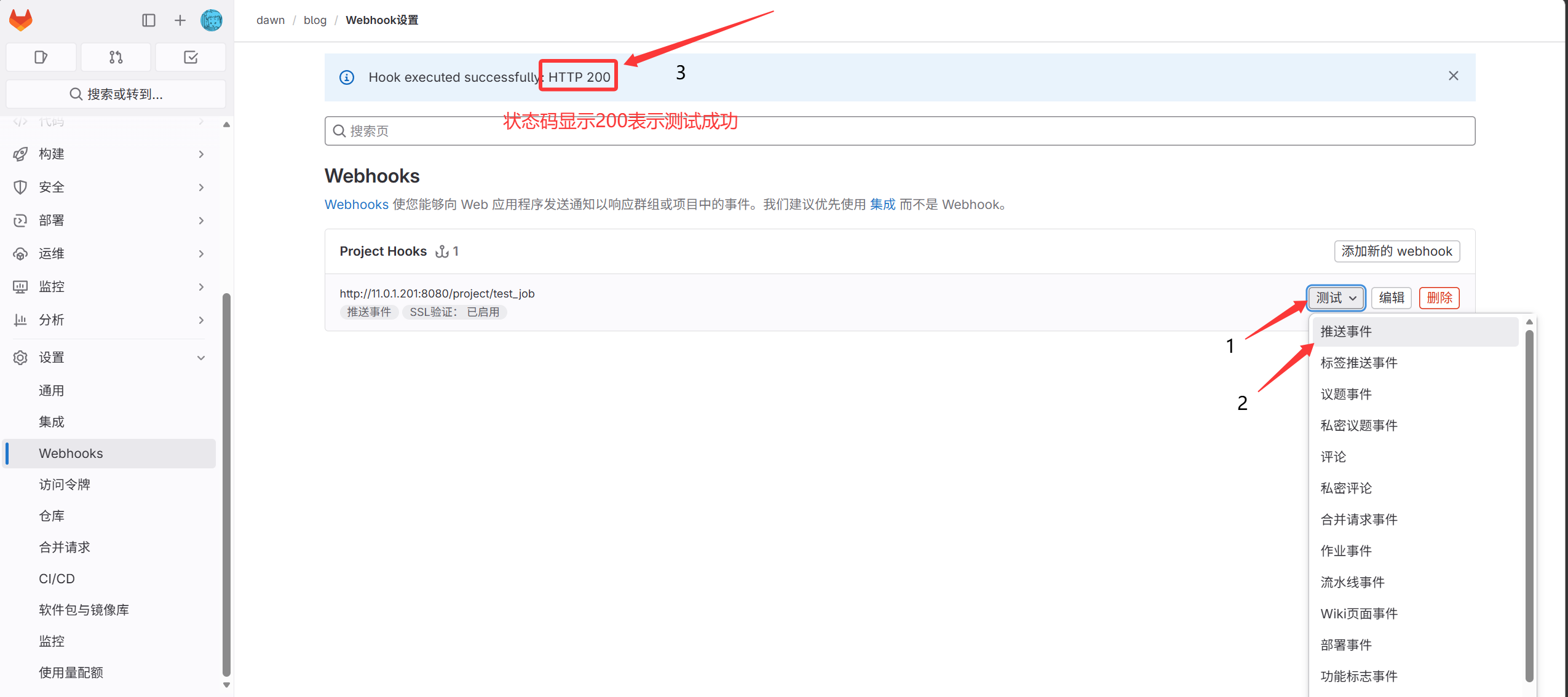Open the to-do list icon
This screenshot has height=697, width=1568.
pos(191,57)
